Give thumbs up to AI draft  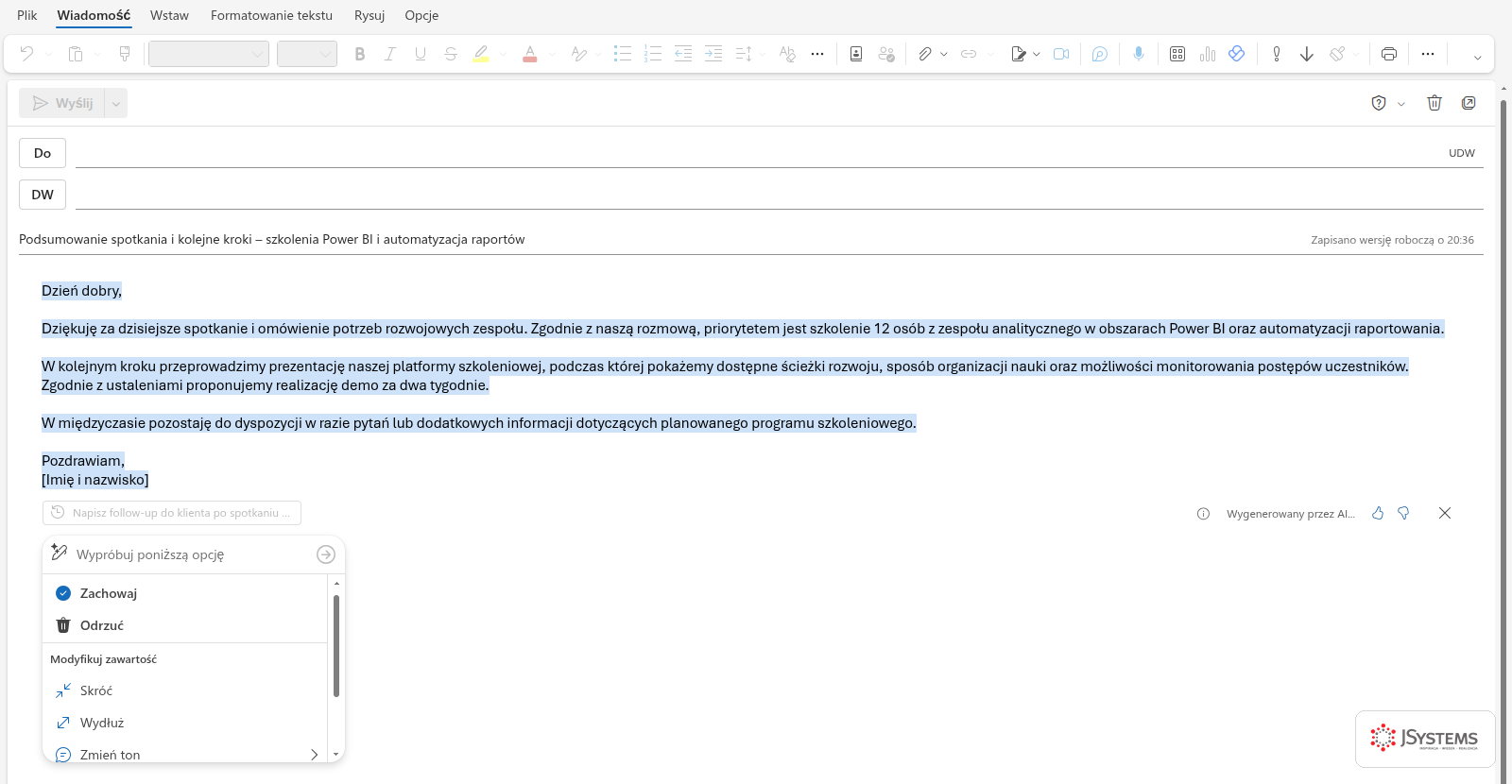(x=1378, y=513)
